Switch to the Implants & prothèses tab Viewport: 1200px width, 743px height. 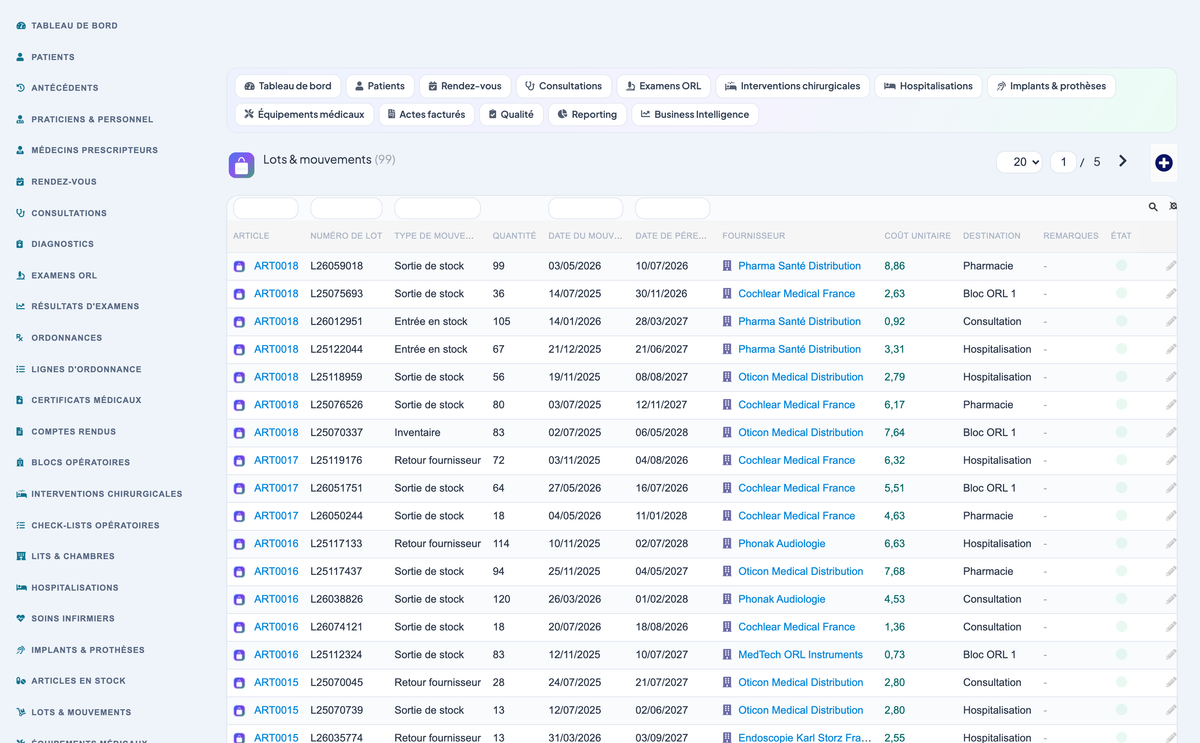1051,86
